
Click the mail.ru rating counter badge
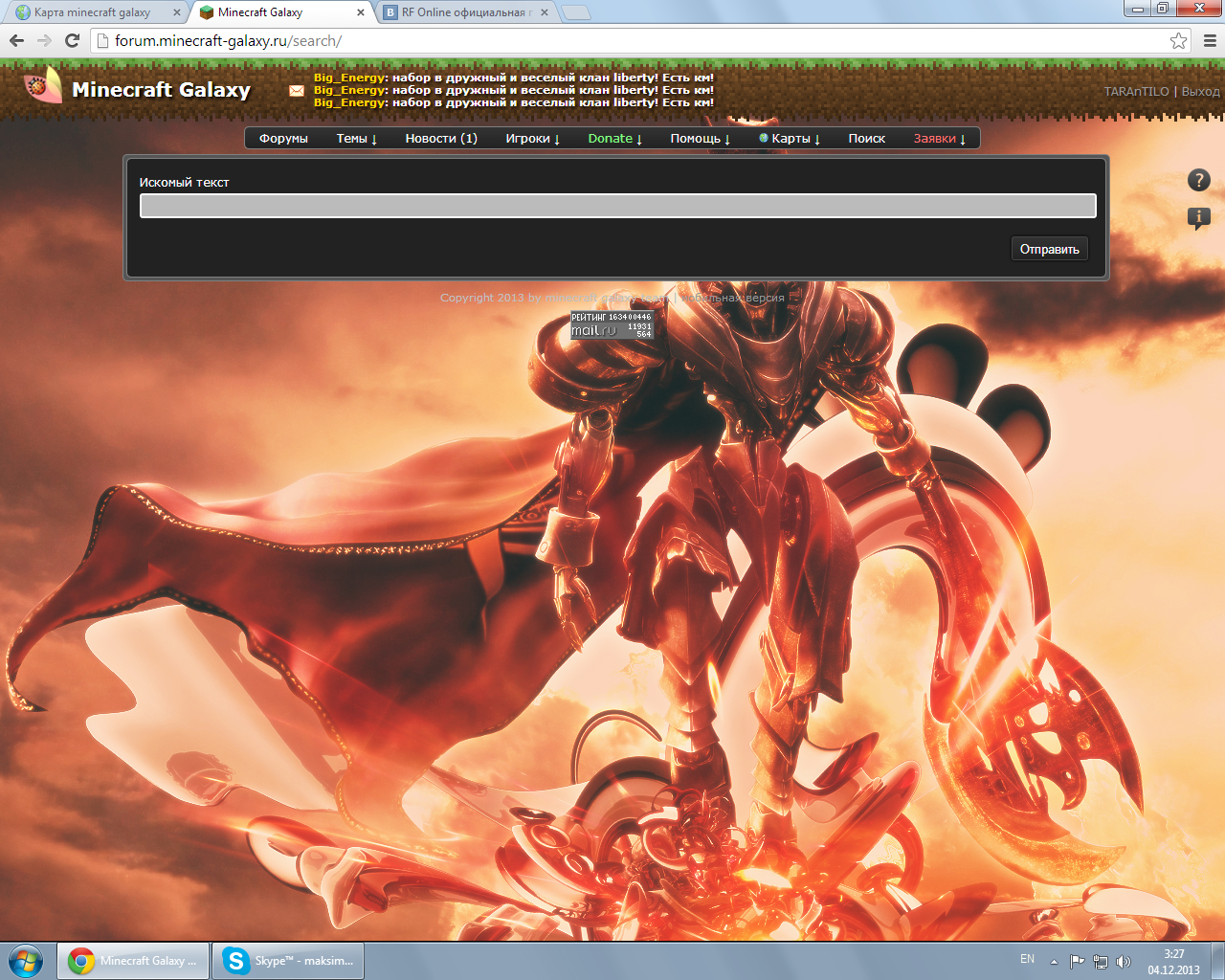(612, 324)
